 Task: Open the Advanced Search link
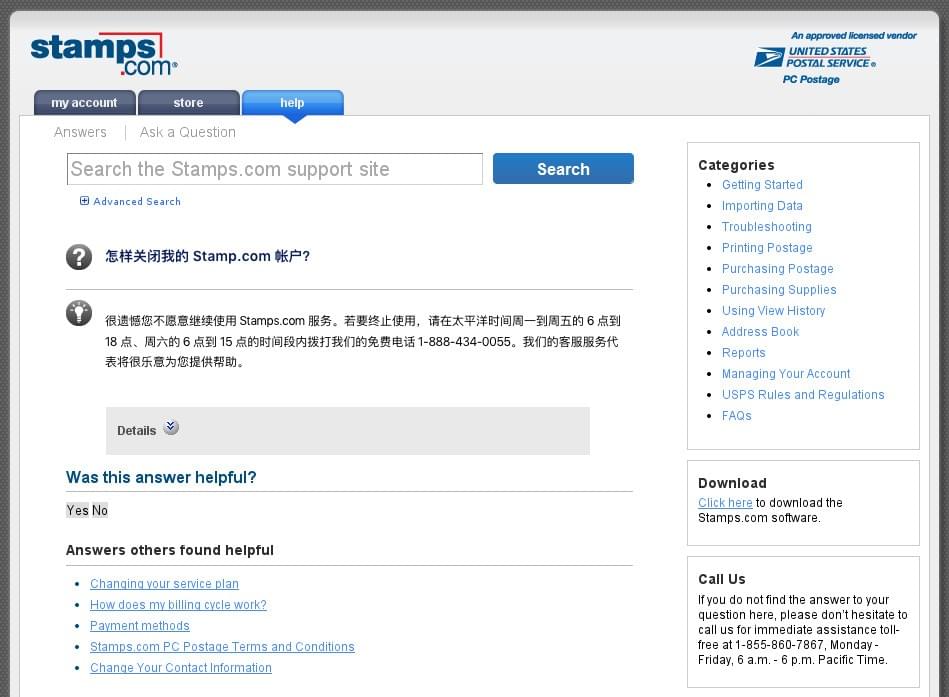(137, 201)
